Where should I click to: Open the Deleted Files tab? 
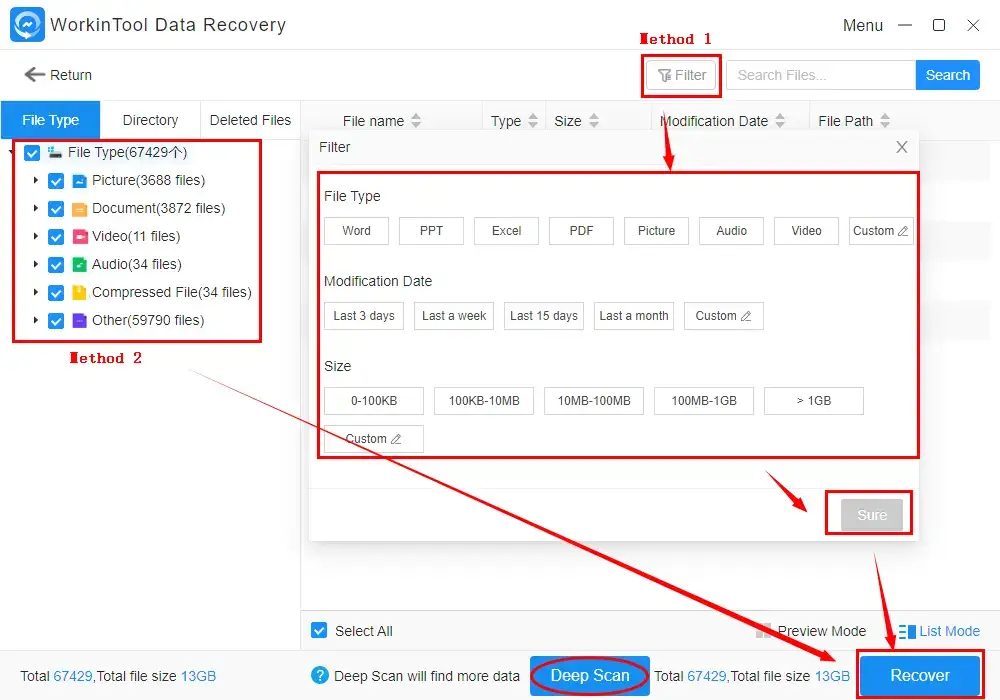250,120
